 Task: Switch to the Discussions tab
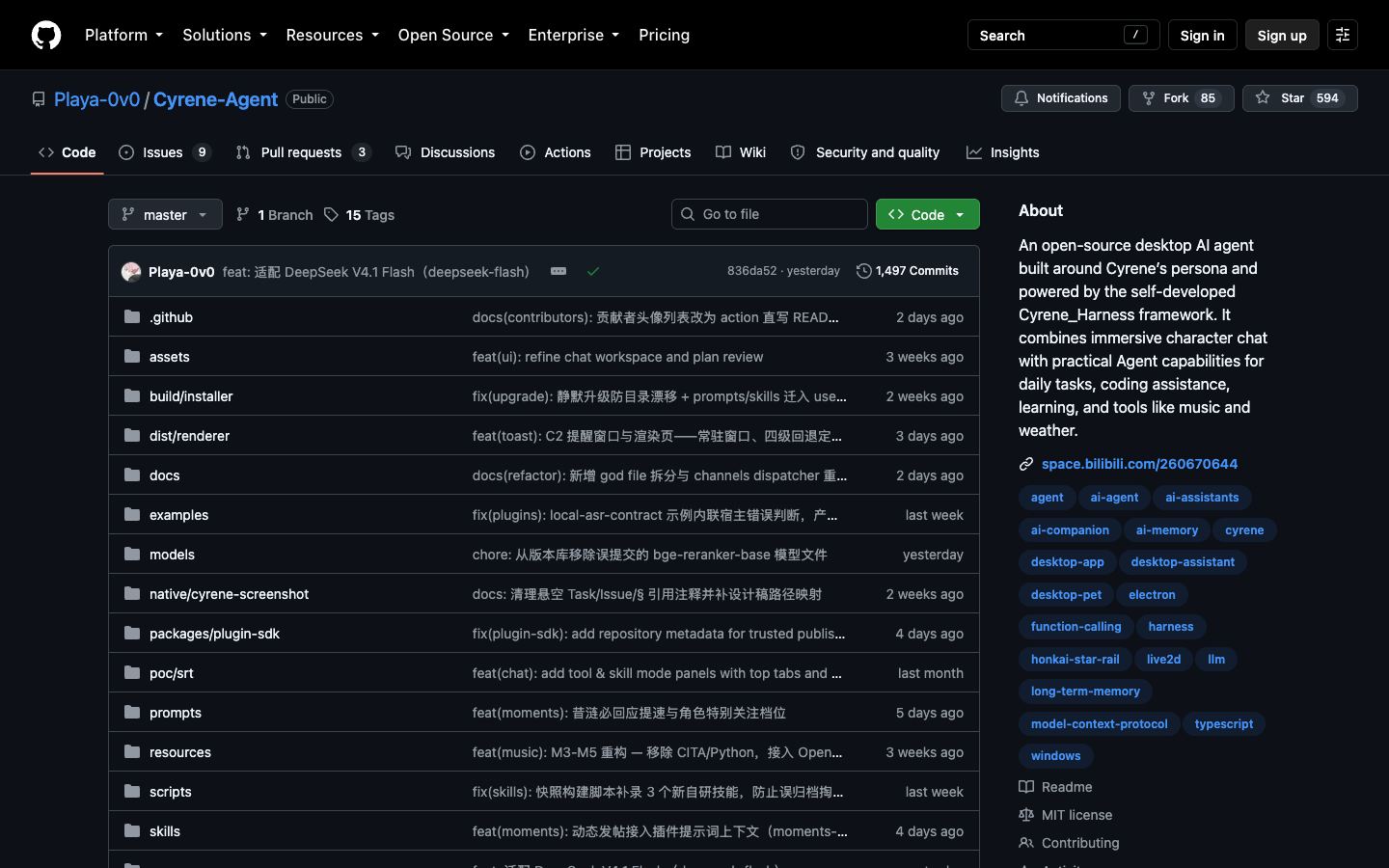click(445, 152)
